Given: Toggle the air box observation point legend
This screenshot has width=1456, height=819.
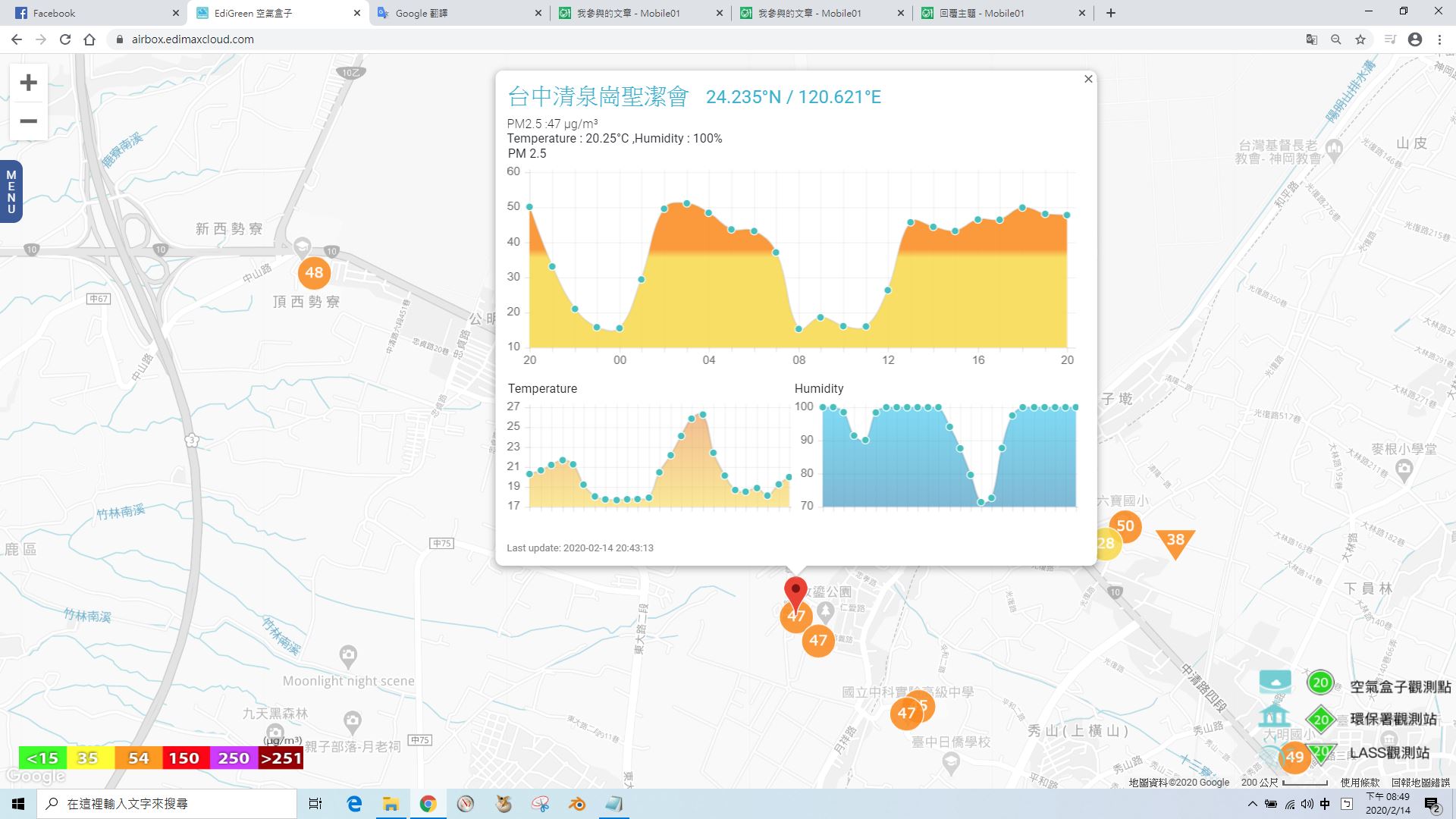Looking at the screenshot, I should pyautogui.click(x=1321, y=682).
